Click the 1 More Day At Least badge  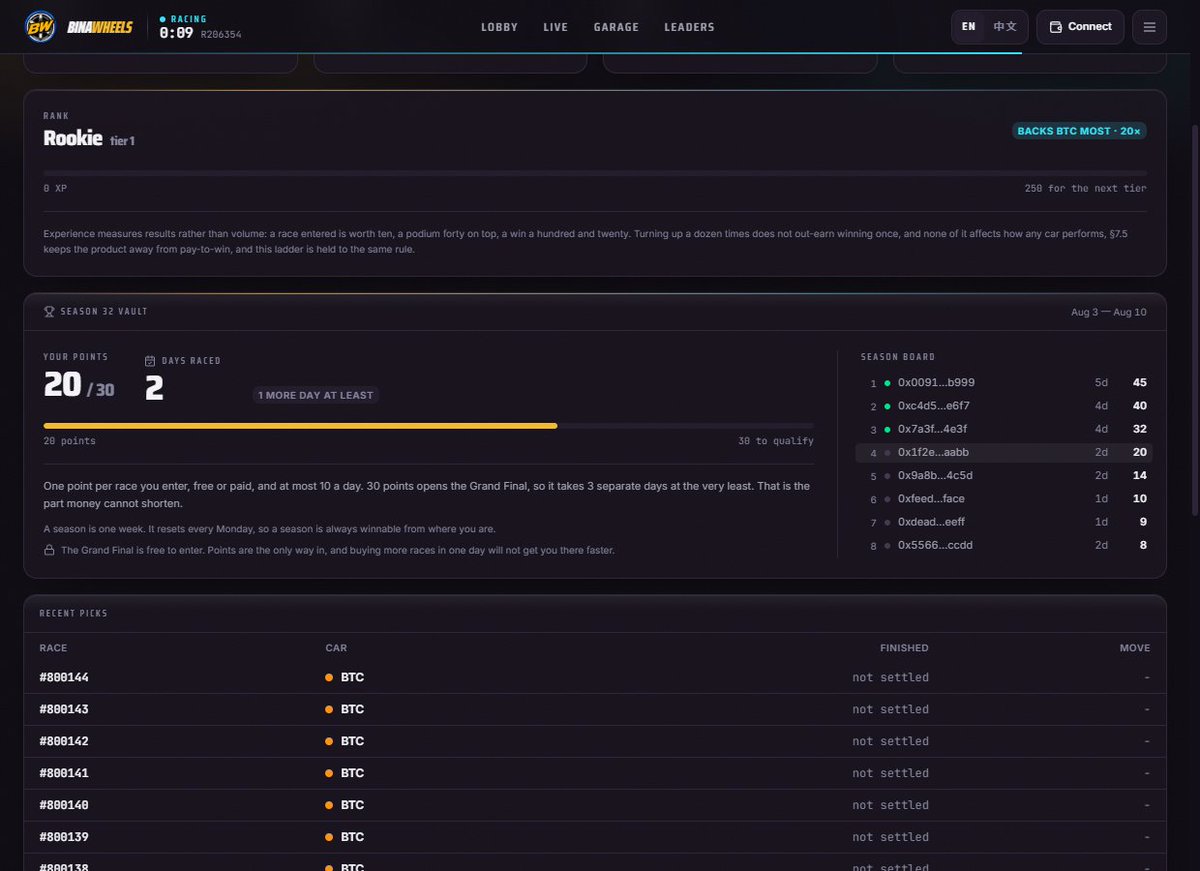pos(315,395)
